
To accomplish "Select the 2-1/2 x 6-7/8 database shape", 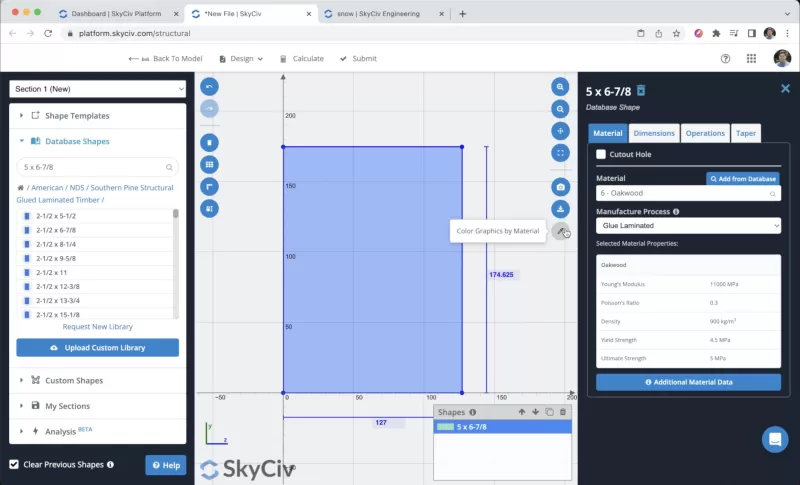I will pyautogui.click(x=95, y=230).
